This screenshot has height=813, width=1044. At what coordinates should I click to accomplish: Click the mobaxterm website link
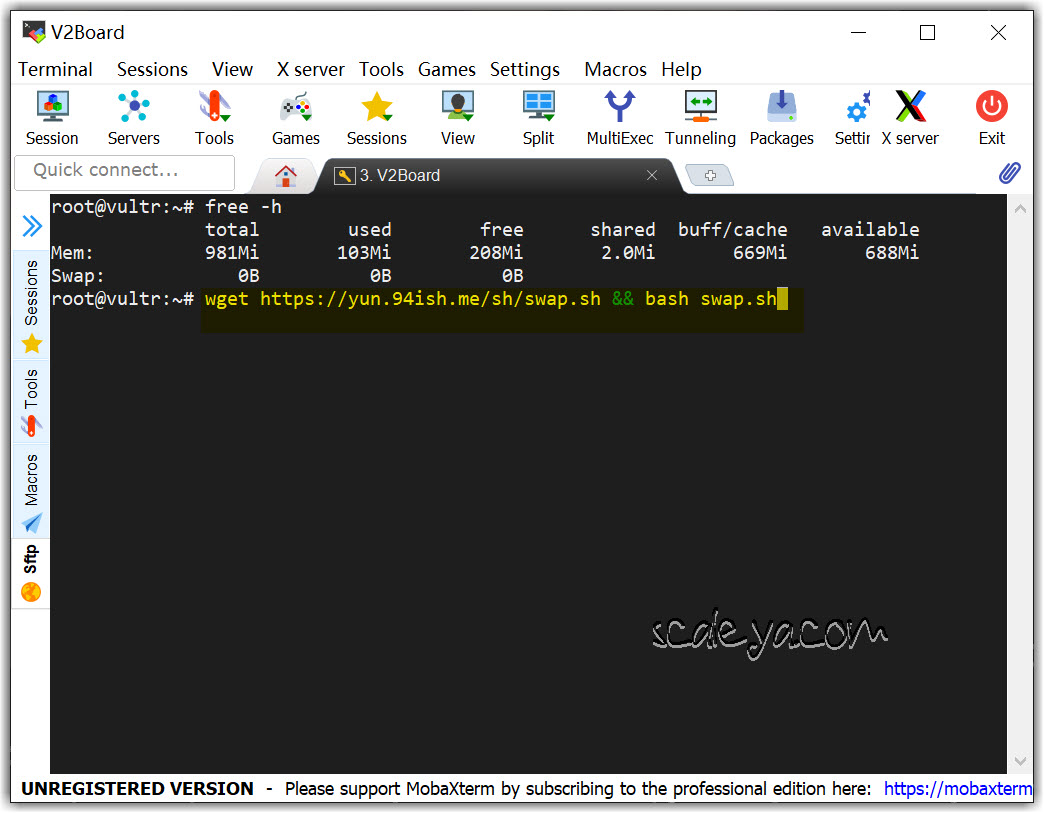click(957, 789)
